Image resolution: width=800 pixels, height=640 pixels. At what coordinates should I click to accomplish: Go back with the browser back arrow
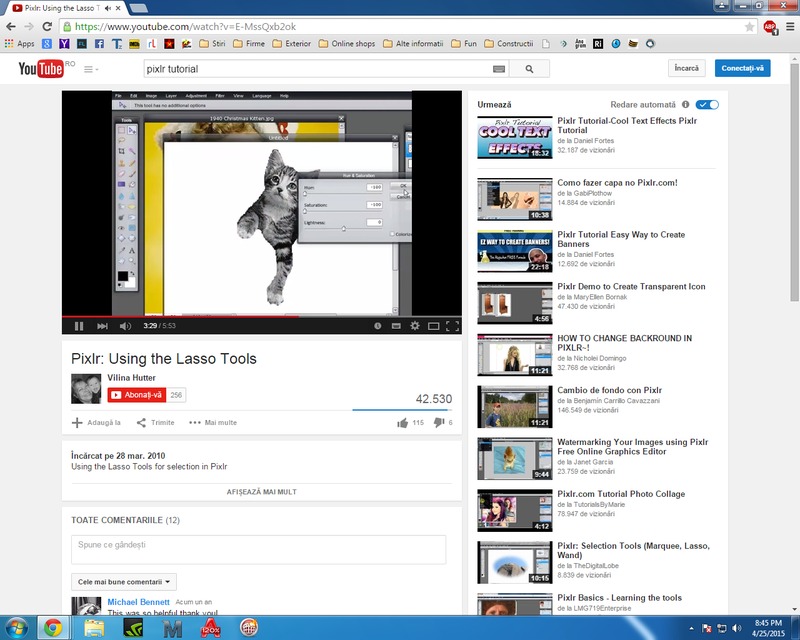(x=11, y=27)
